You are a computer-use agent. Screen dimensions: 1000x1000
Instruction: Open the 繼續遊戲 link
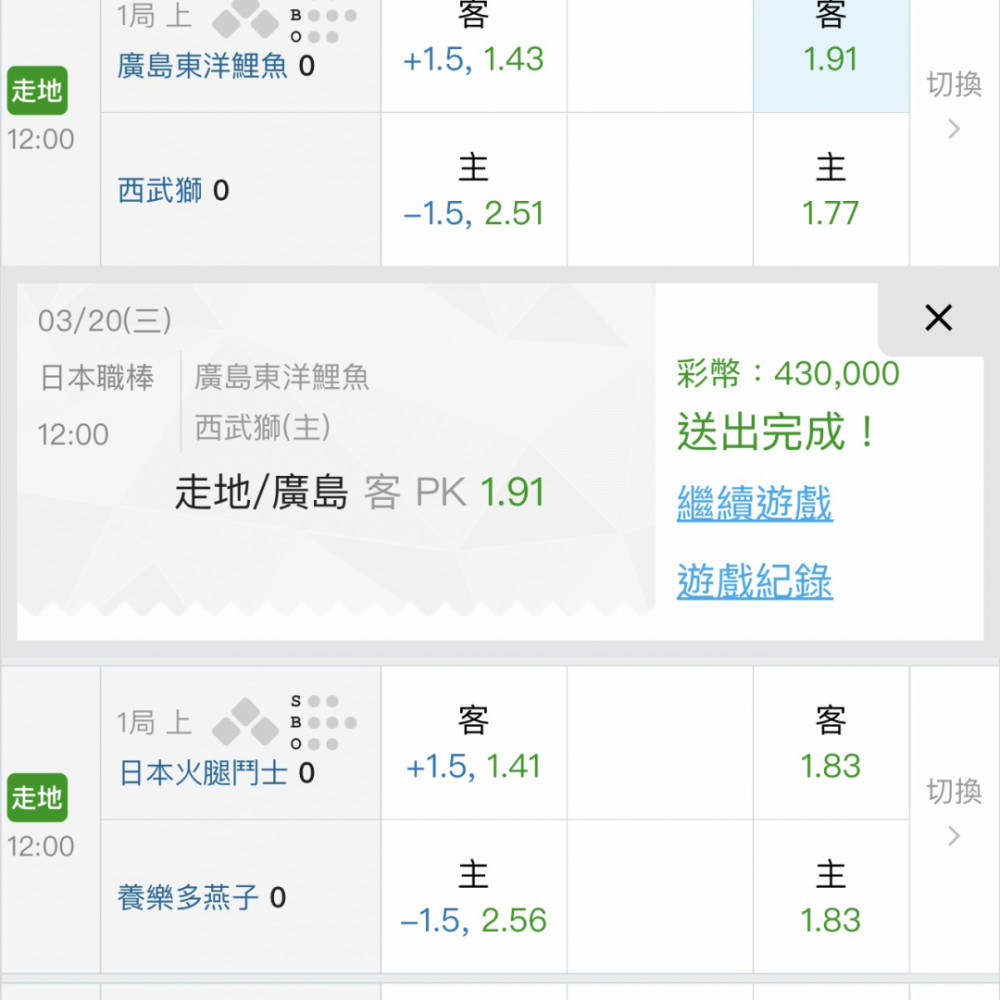[754, 503]
